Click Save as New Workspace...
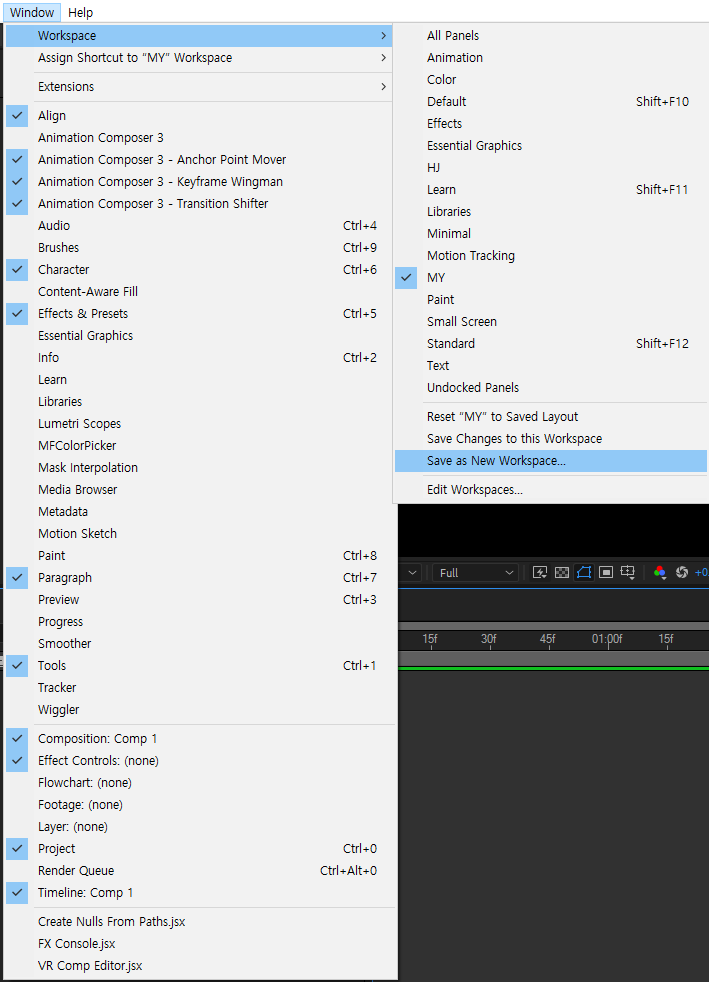709x982 pixels. (551, 461)
